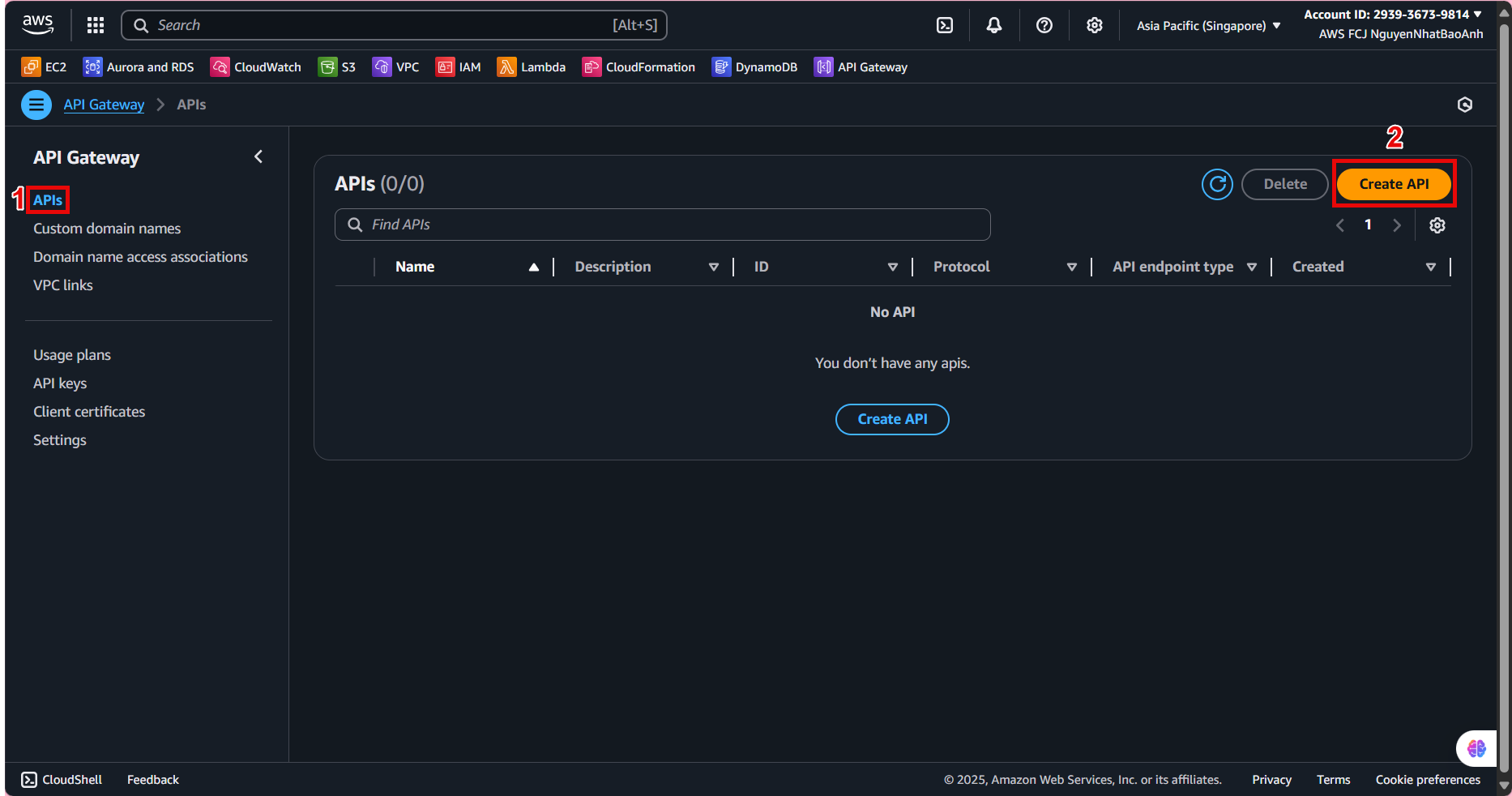Refresh the APIs list
The image size is (1512, 796).
1217,184
